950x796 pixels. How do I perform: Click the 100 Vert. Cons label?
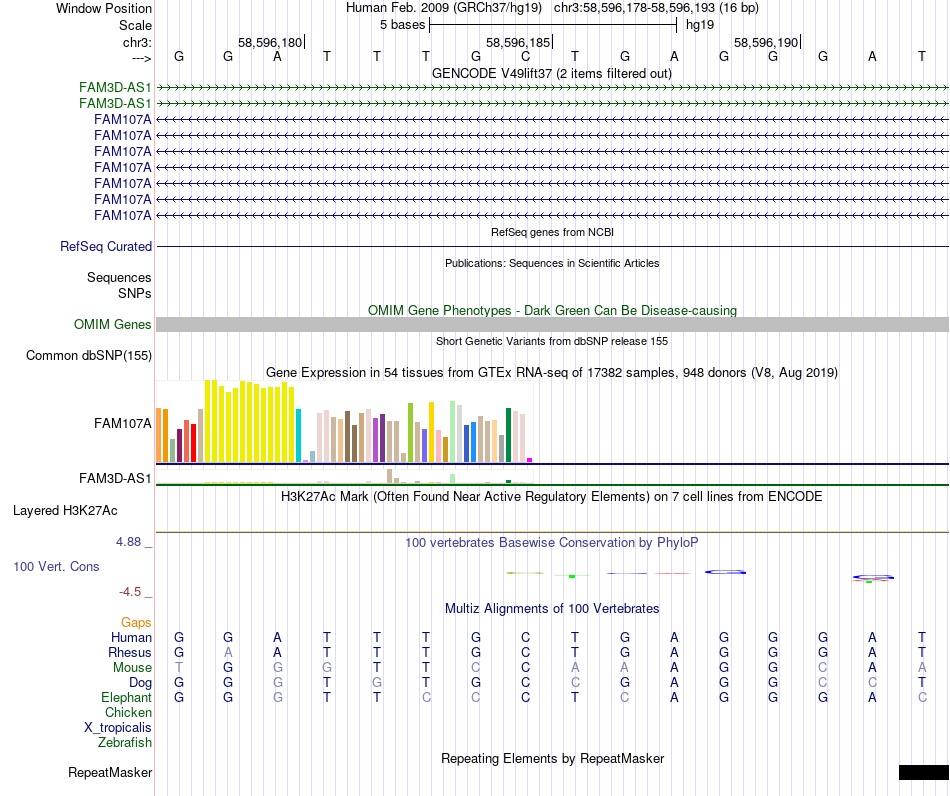56,566
